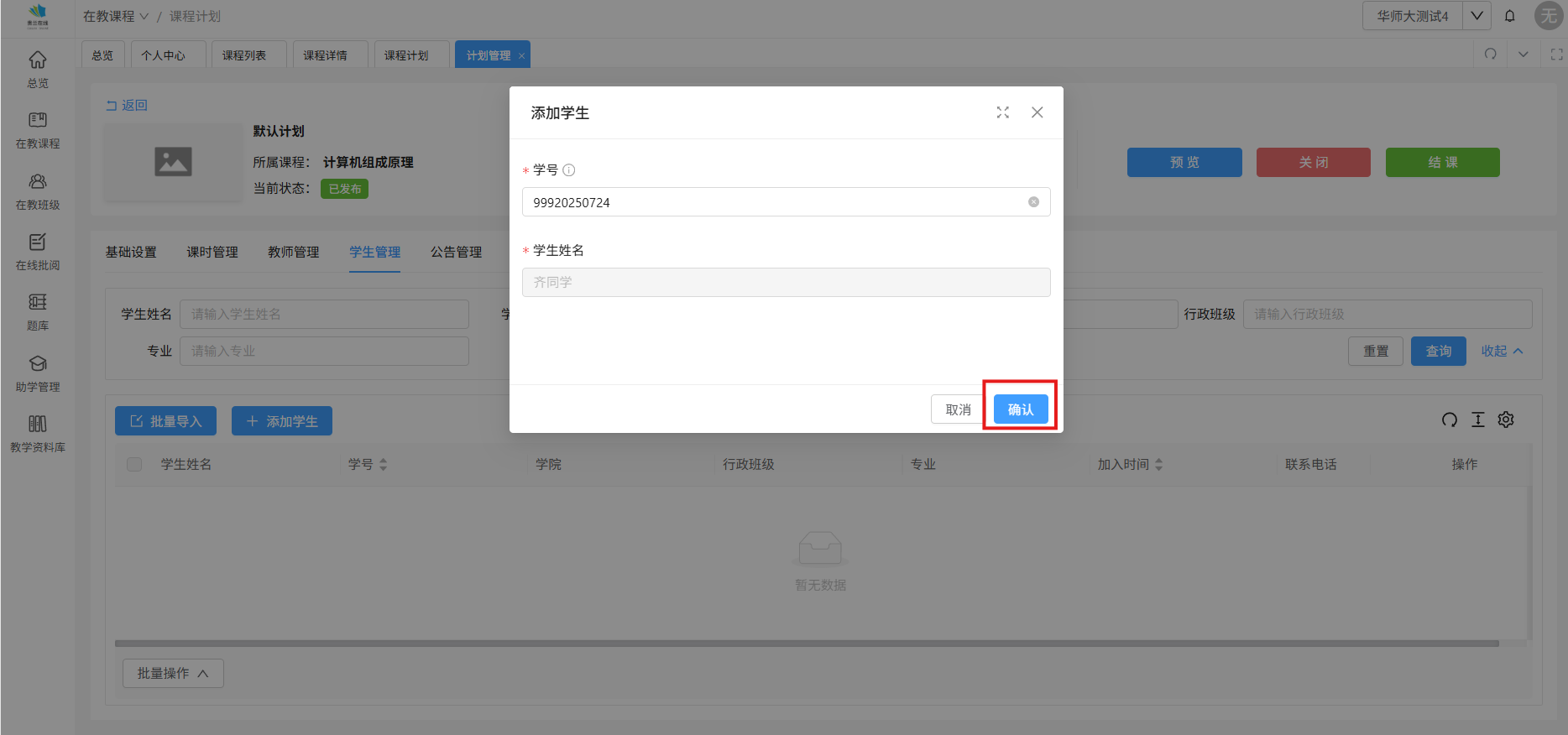Click the table refresh icon
This screenshot has height=735, width=1568.
(x=1450, y=420)
